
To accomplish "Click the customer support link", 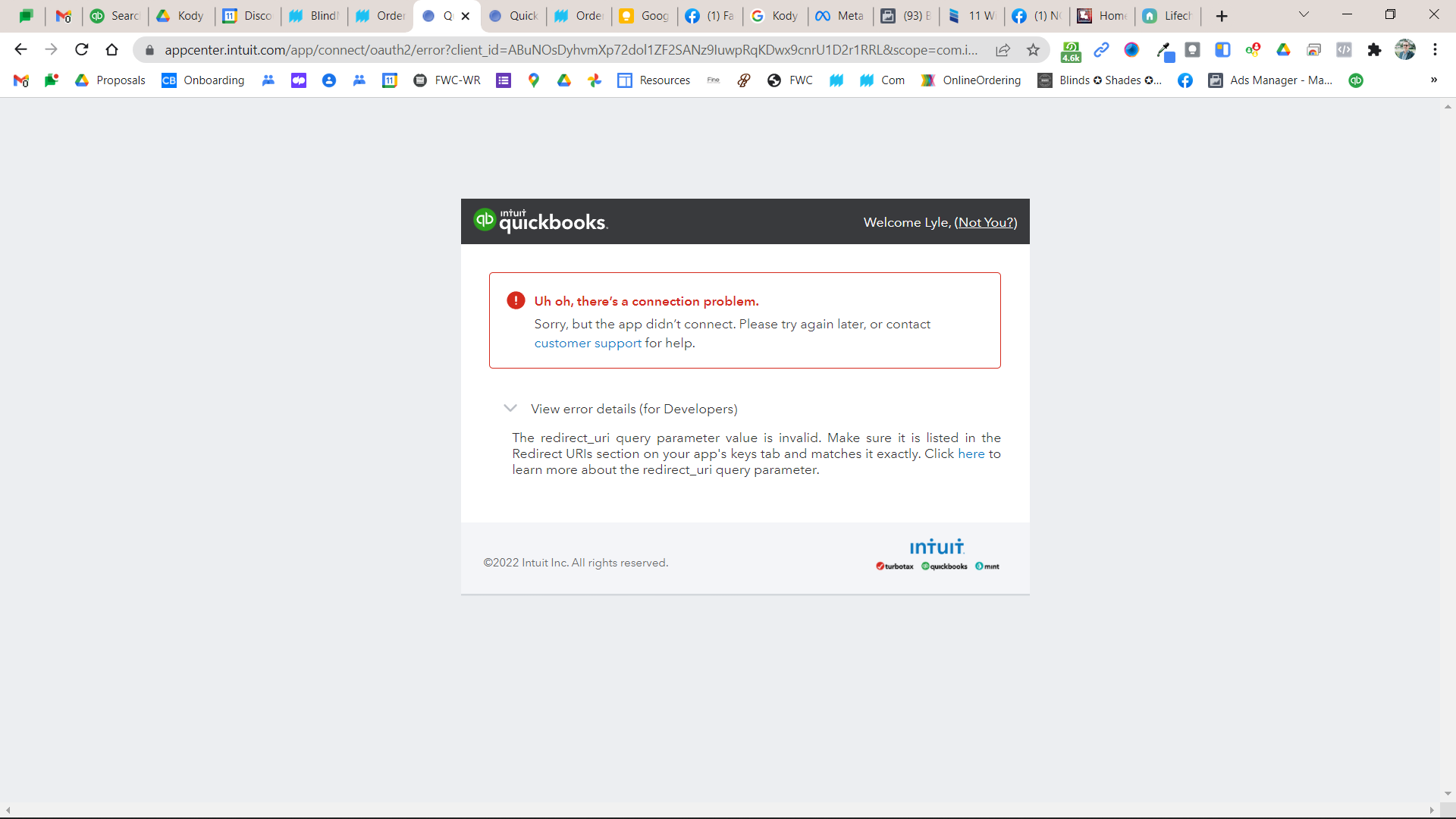I will point(588,344).
